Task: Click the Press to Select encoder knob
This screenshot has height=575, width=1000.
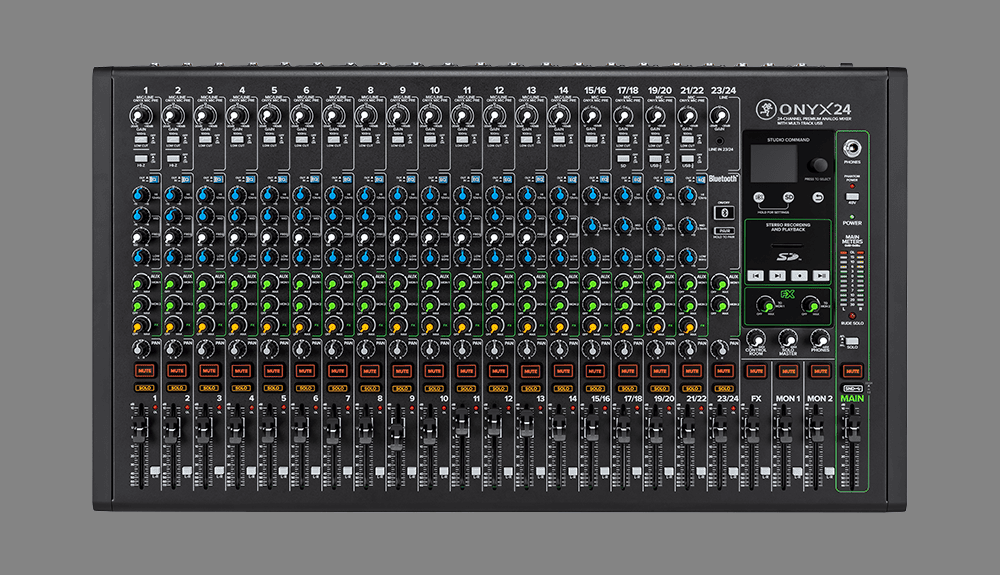Action: (818, 165)
